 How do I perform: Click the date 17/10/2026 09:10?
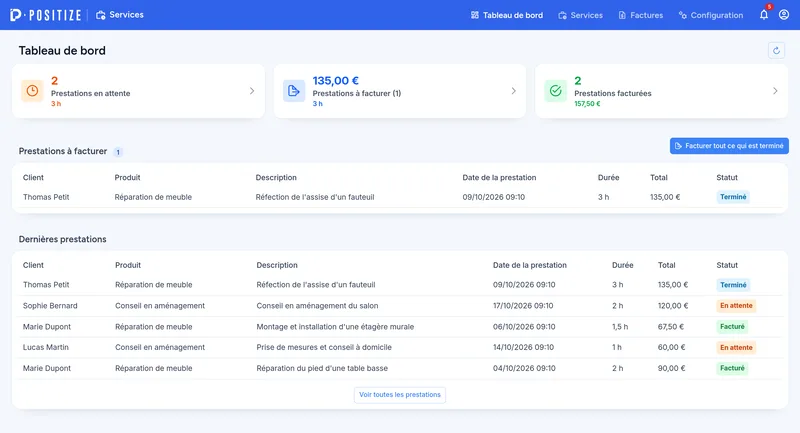pyautogui.click(x=523, y=305)
